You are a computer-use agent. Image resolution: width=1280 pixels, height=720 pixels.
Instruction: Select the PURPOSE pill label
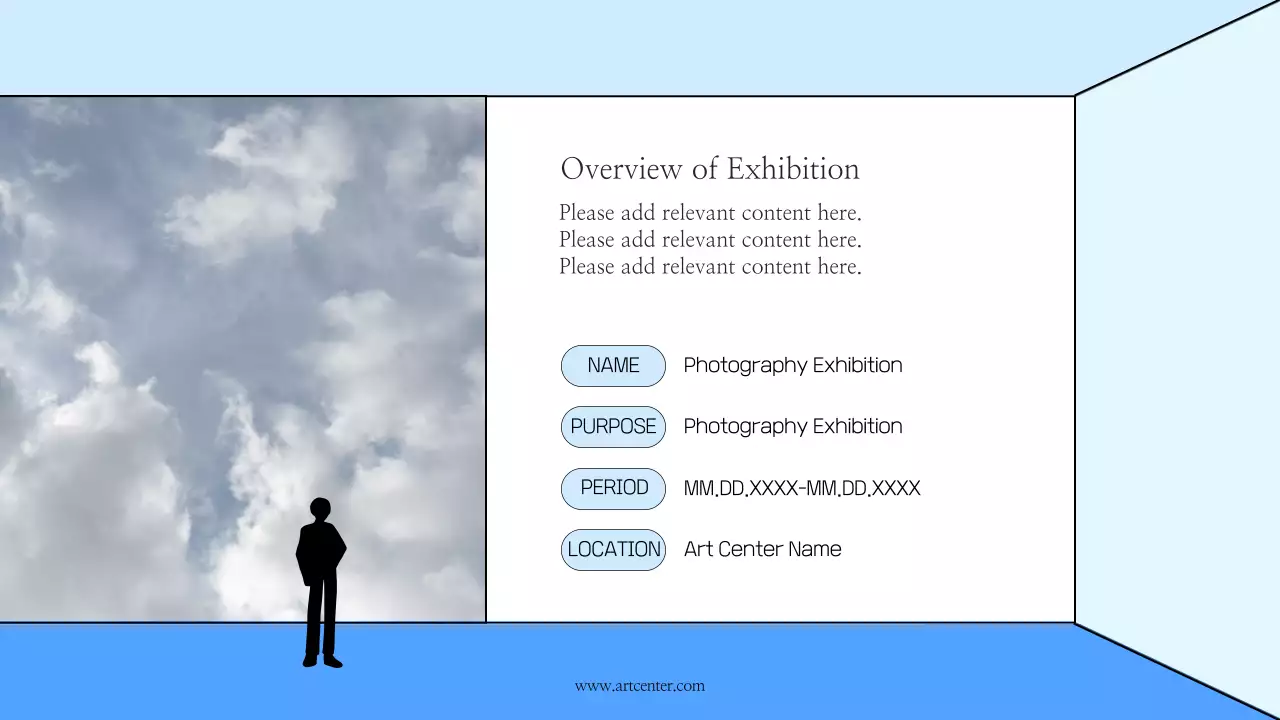pos(613,427)
